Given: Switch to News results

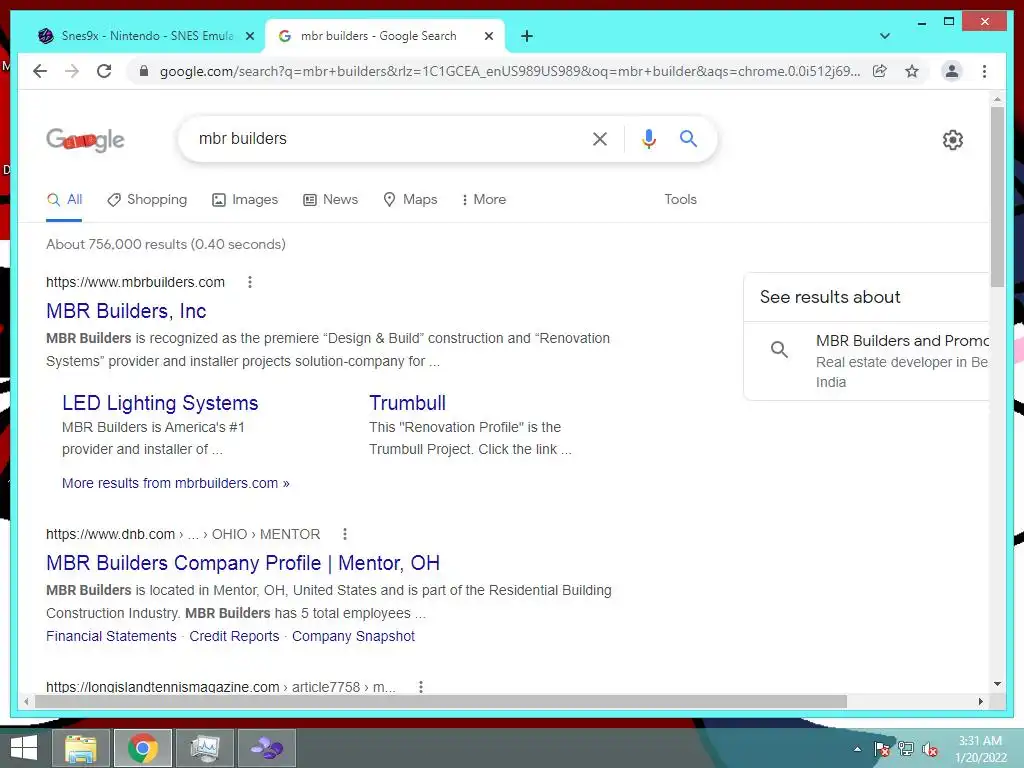Looking at the screenshot, I should (330, 199).
